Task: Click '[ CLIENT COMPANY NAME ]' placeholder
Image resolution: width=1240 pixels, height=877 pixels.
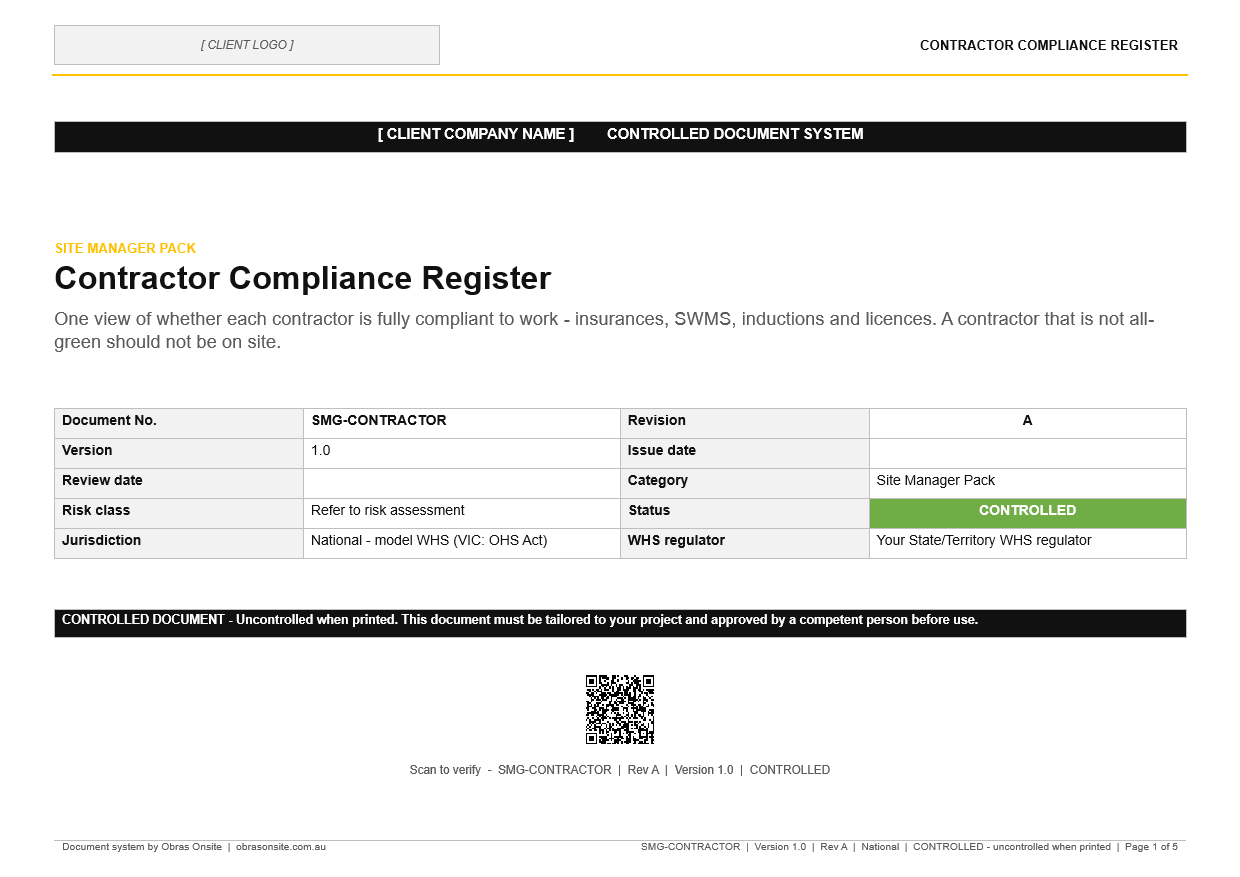Action: click(476, 134)
